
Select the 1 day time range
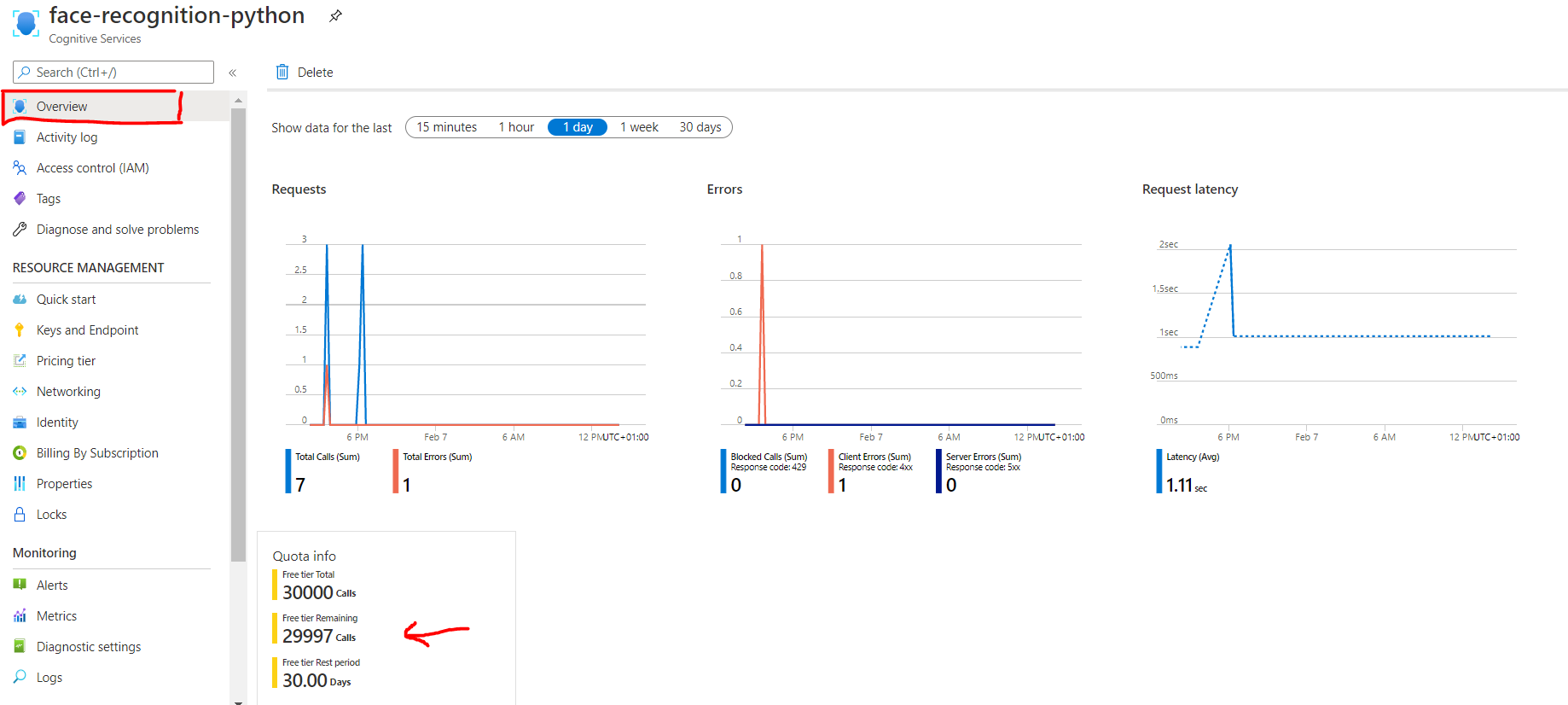578,127
